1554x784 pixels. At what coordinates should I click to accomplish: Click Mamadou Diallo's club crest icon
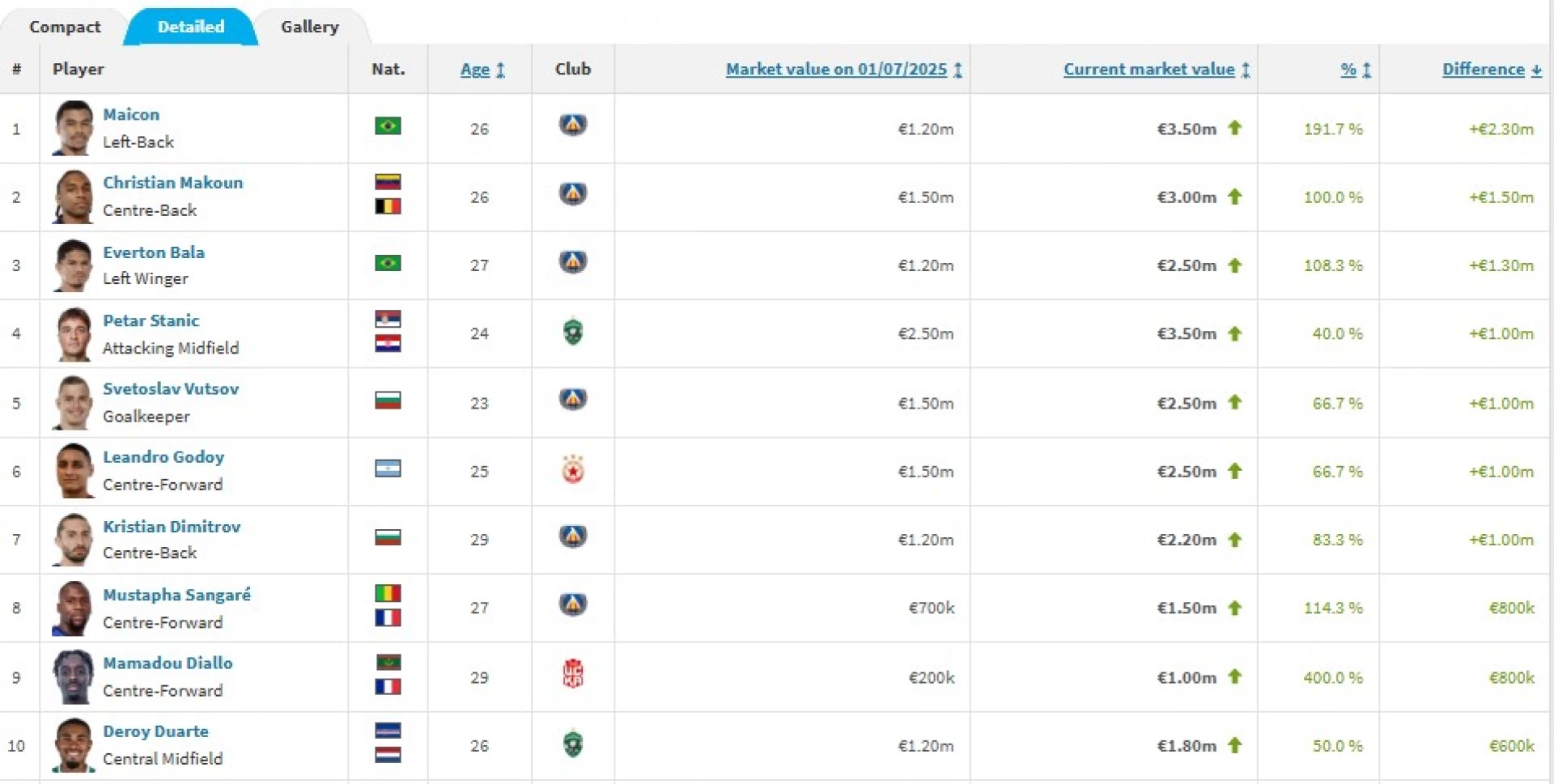coord(572,675)
